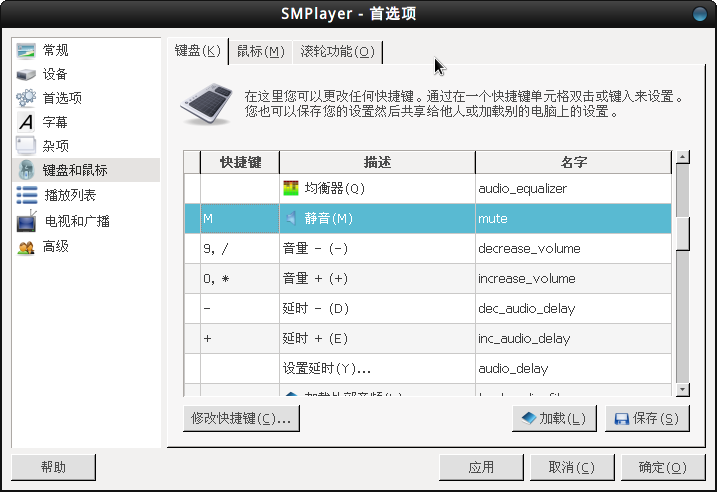717x492 pixels.
Task: Select the decrease_volume name cell
Action: pos(573,249)
